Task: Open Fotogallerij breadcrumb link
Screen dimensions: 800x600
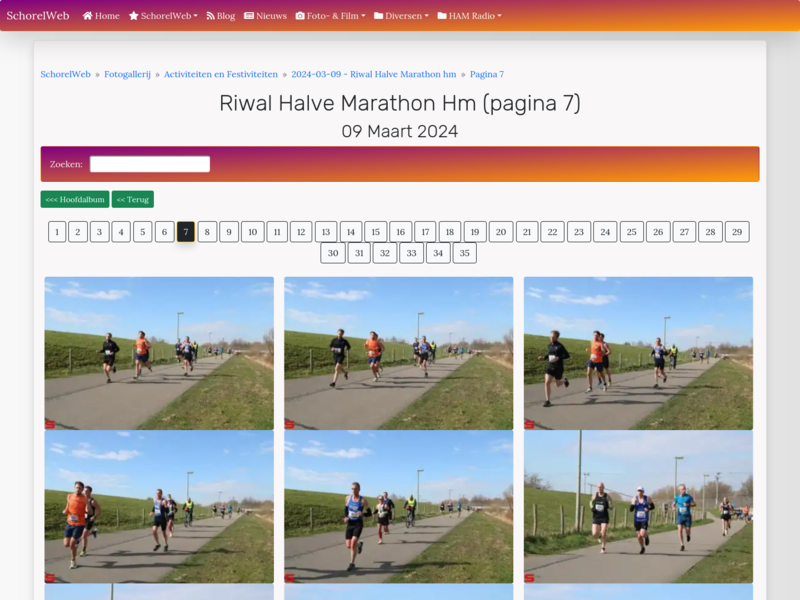Action: (x=128, y=74)
